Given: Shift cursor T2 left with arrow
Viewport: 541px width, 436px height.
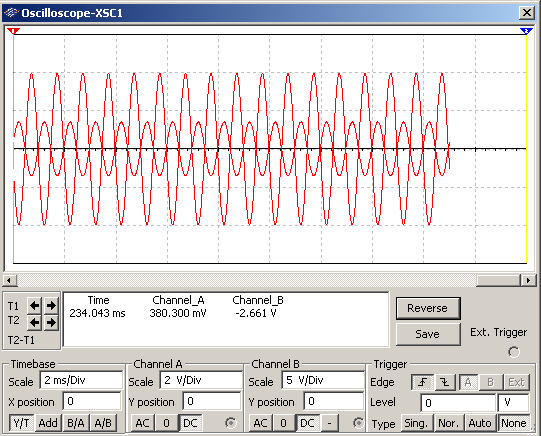Looking at the screenshot, I should tap(34, 323).
